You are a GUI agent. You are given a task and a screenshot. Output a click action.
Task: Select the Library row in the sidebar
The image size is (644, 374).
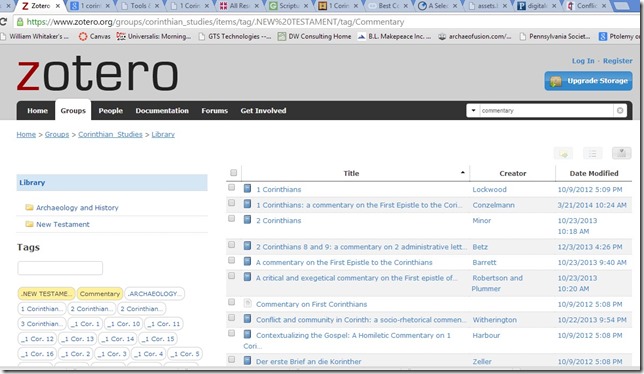pos(112,183)
